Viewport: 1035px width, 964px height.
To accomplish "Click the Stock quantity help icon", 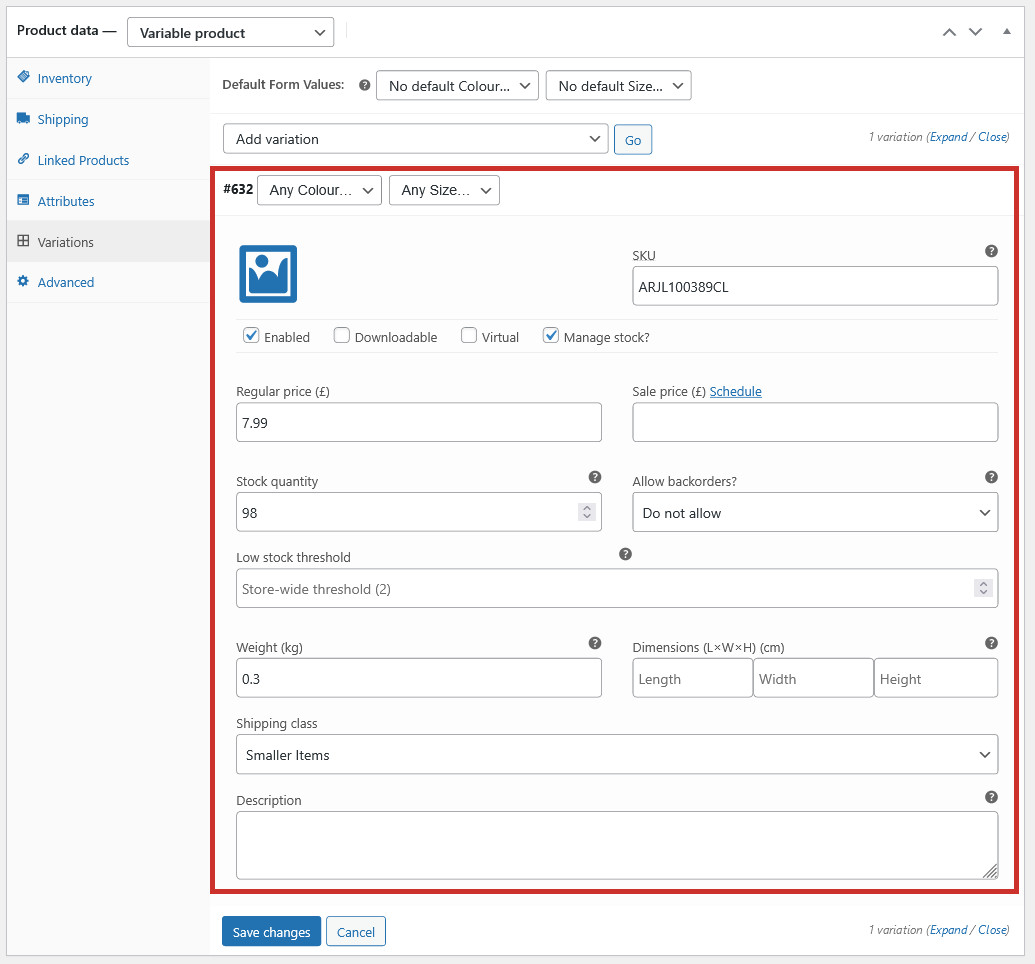I will pos(595,477).
